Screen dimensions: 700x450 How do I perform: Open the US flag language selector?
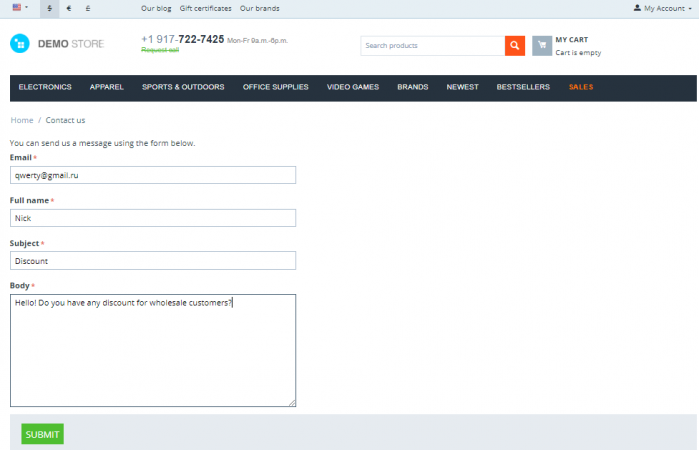point(21,8)
